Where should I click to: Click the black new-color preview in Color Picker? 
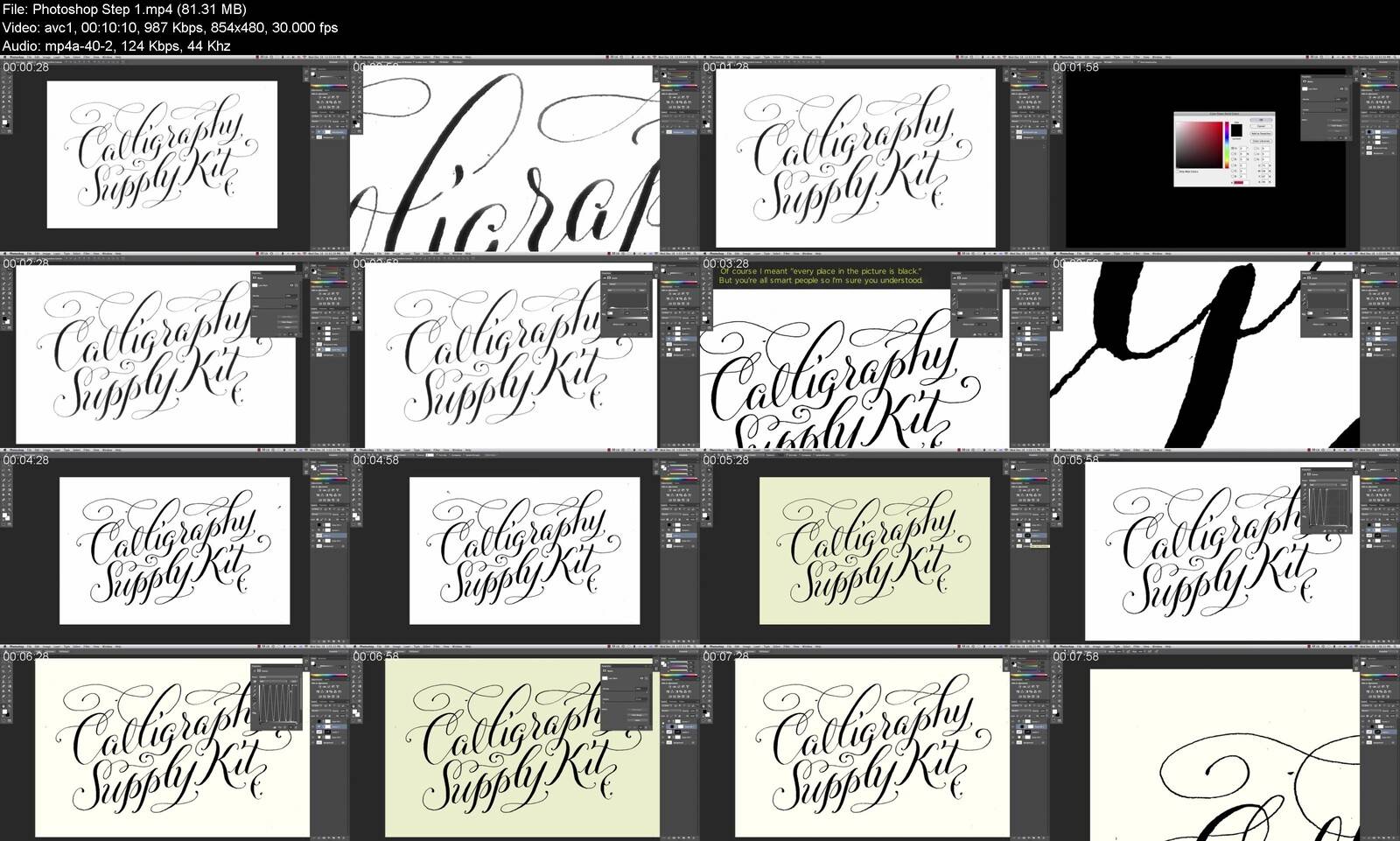1236,130
